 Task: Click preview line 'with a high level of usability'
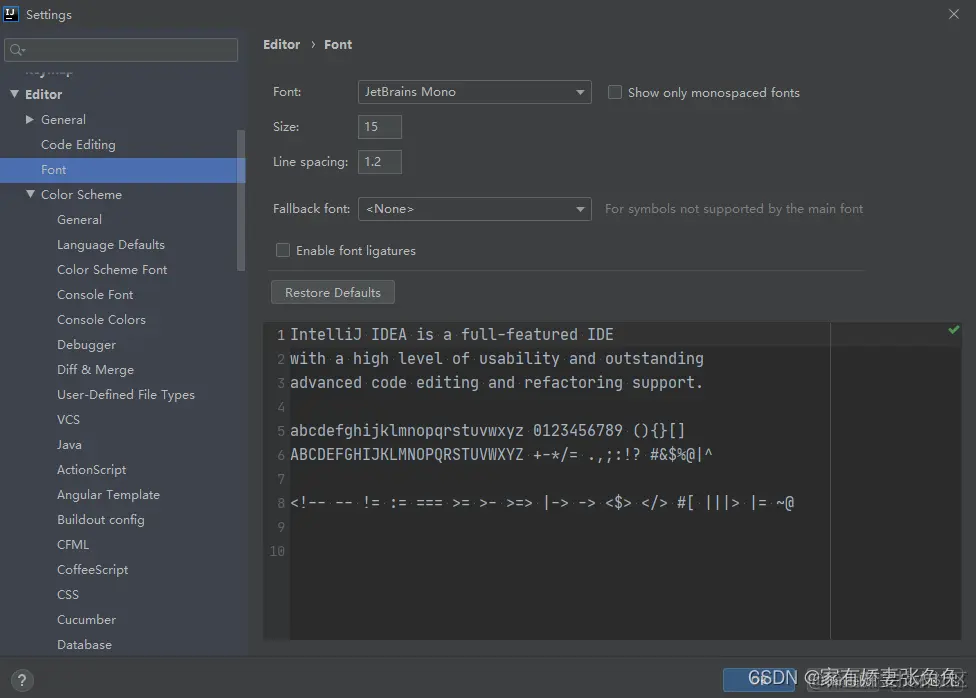click(x=497, y=359)
